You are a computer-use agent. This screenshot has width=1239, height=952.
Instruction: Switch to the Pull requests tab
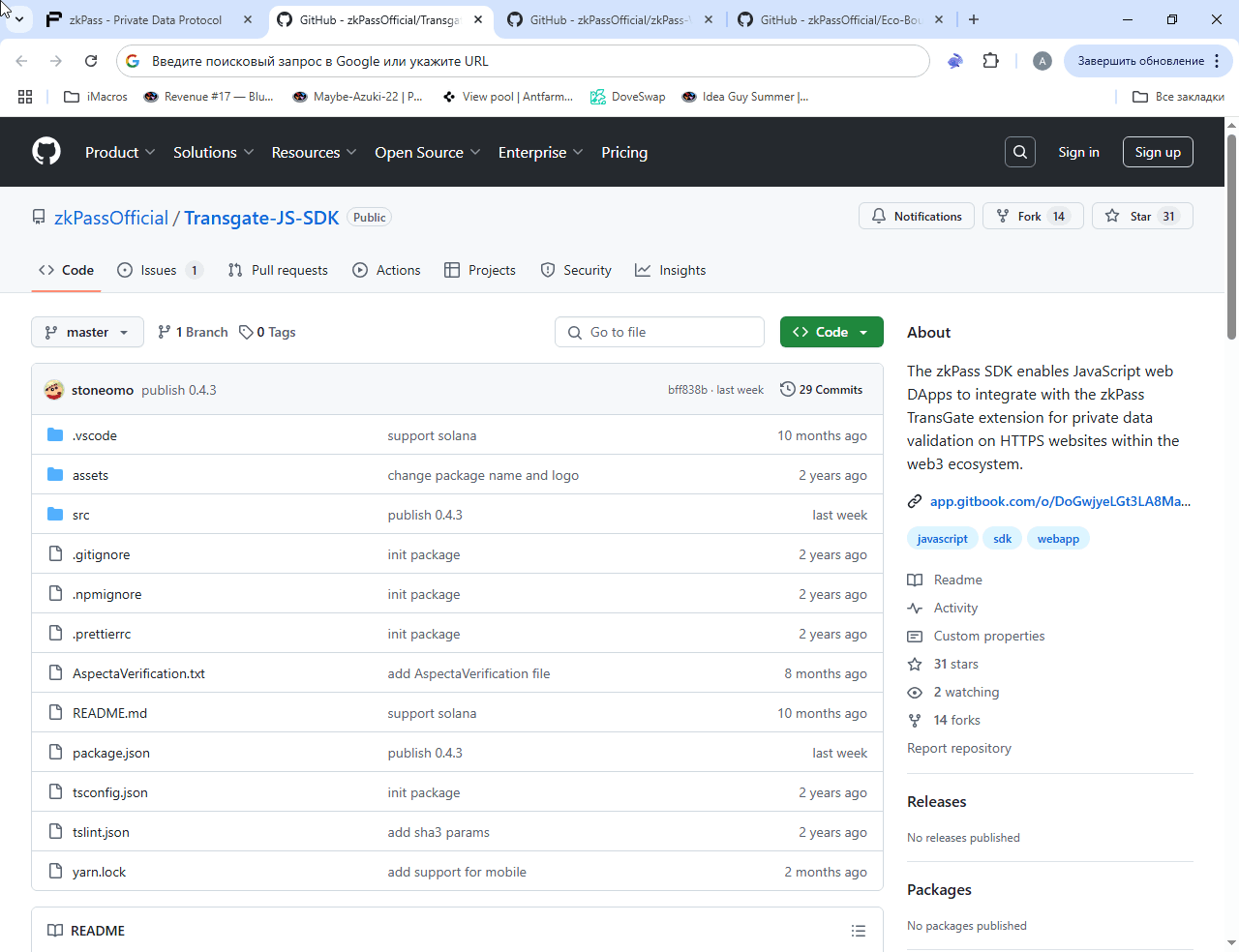278,270
